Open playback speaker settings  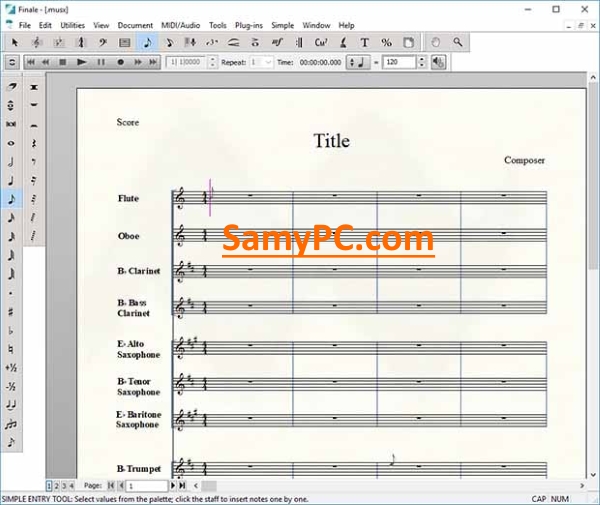point(439,62)
